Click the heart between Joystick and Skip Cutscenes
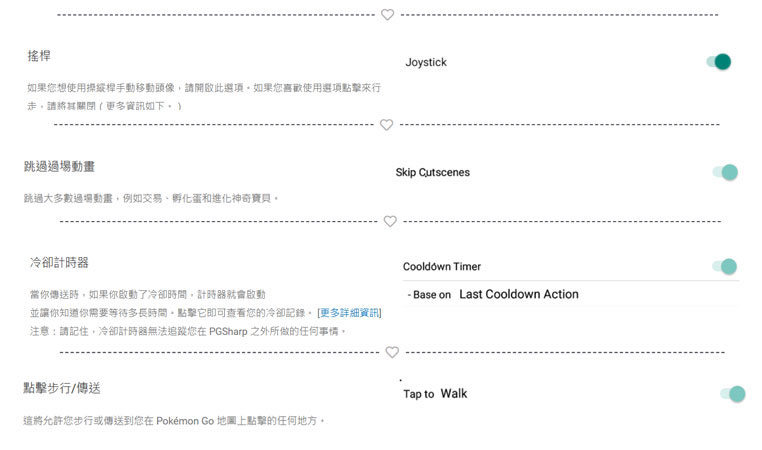Viewport: 762px width, 450px height. click(x=387, y=125)
